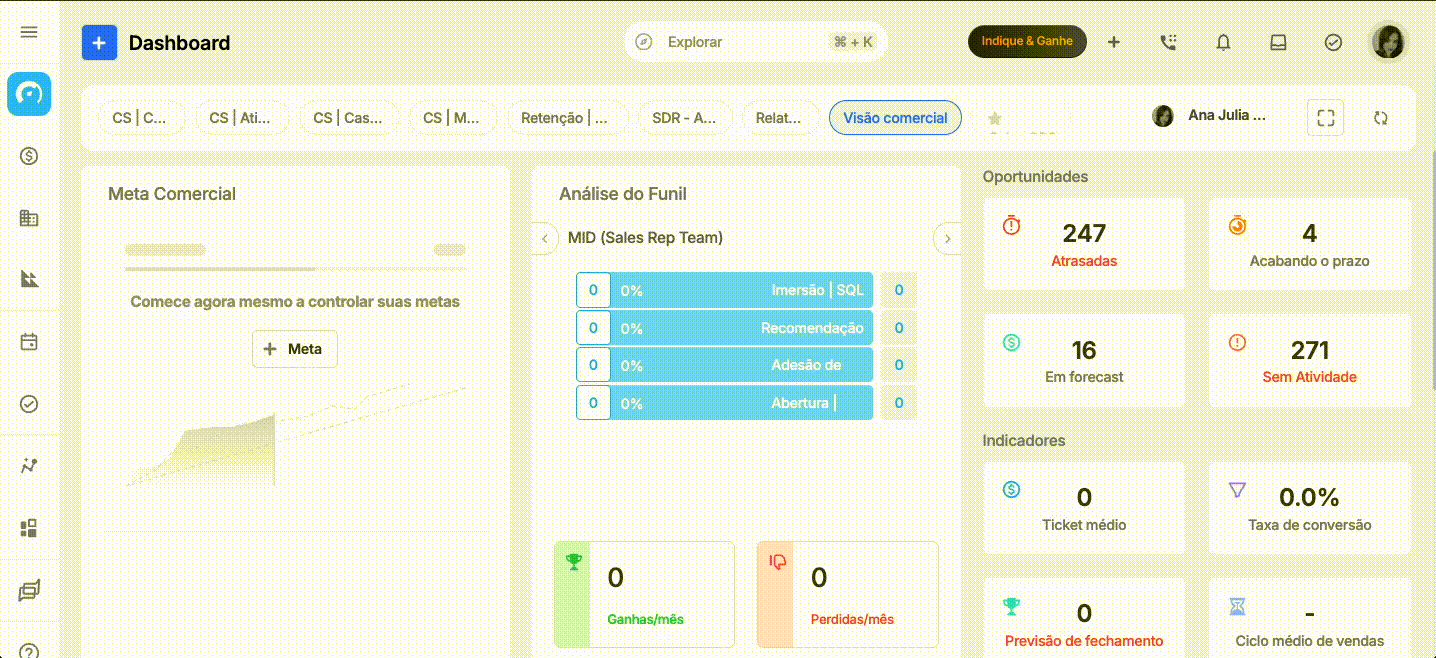Click the refresh dashboard icon
The image size is (1436, 658).
[x=1381, y=117]
